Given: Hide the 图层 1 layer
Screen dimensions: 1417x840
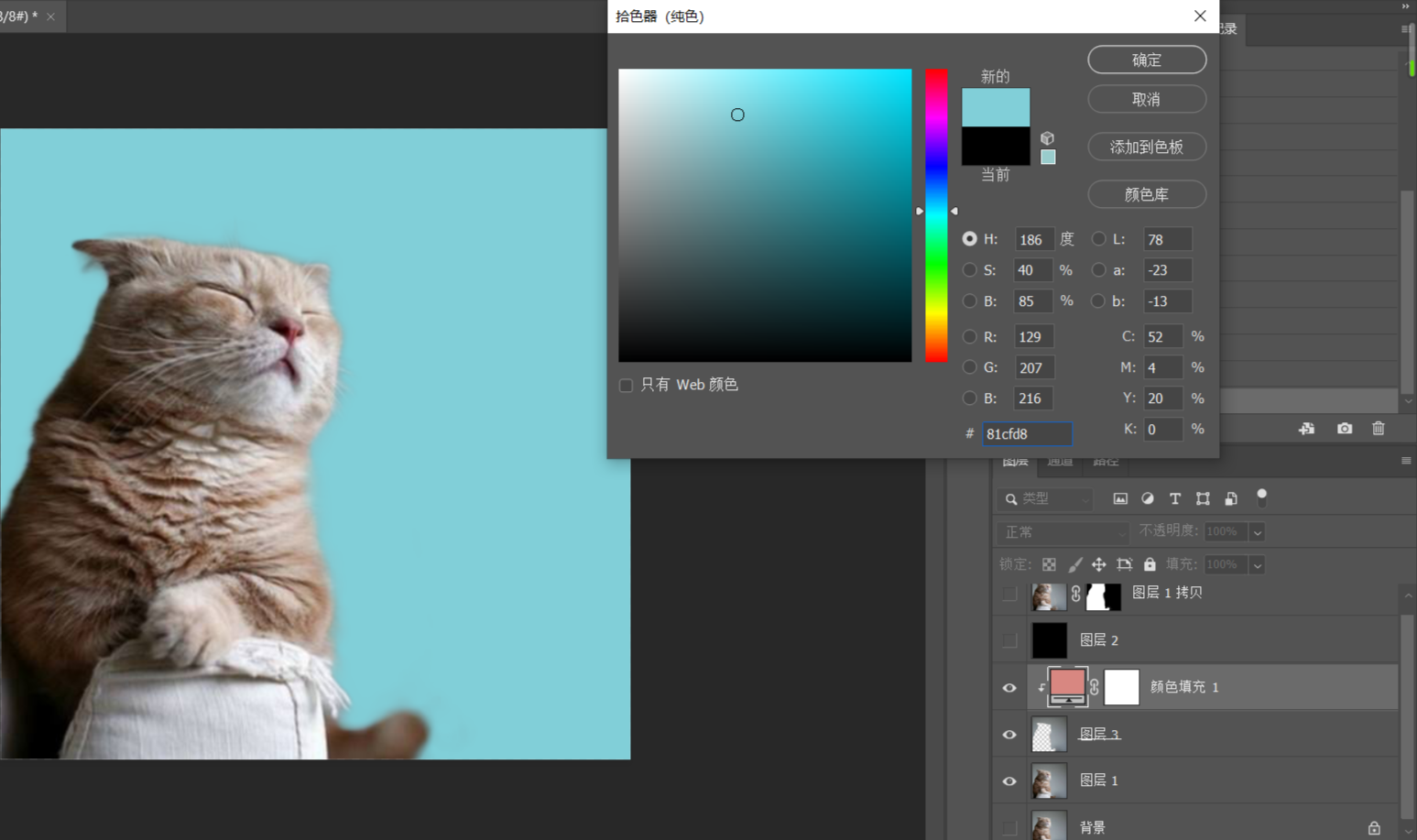Looking at the screenshot, I should tap(1009, 780).
